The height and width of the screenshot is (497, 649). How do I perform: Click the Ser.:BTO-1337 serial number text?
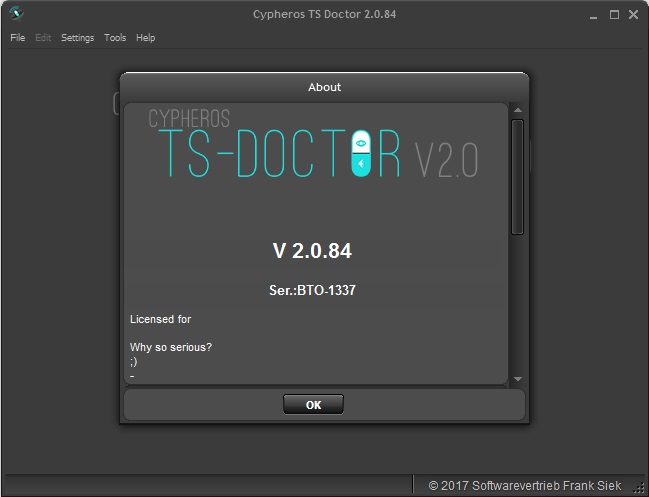[x=312, y=291]
